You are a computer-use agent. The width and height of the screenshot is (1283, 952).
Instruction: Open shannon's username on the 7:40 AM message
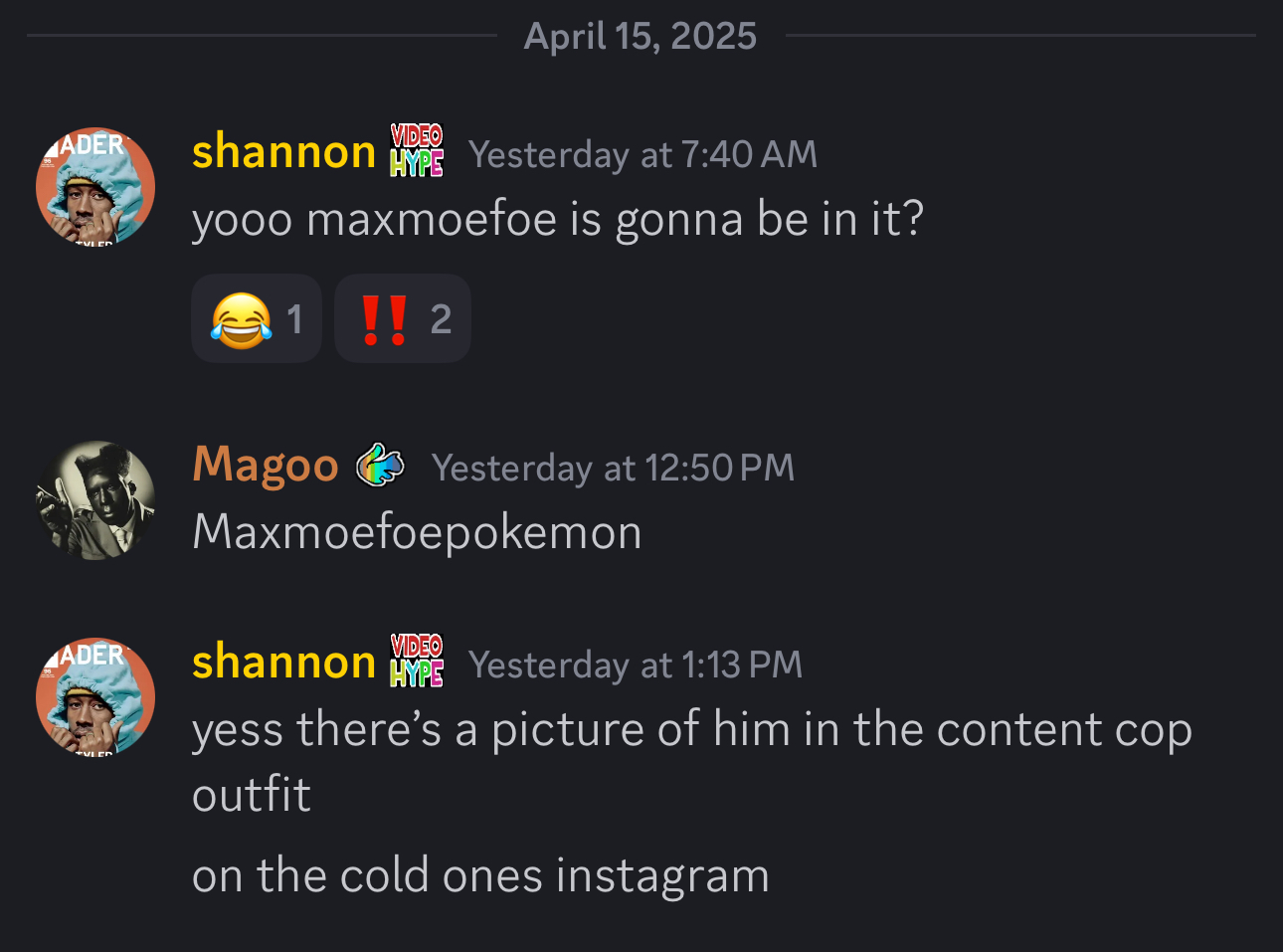[x=284, y=151]
